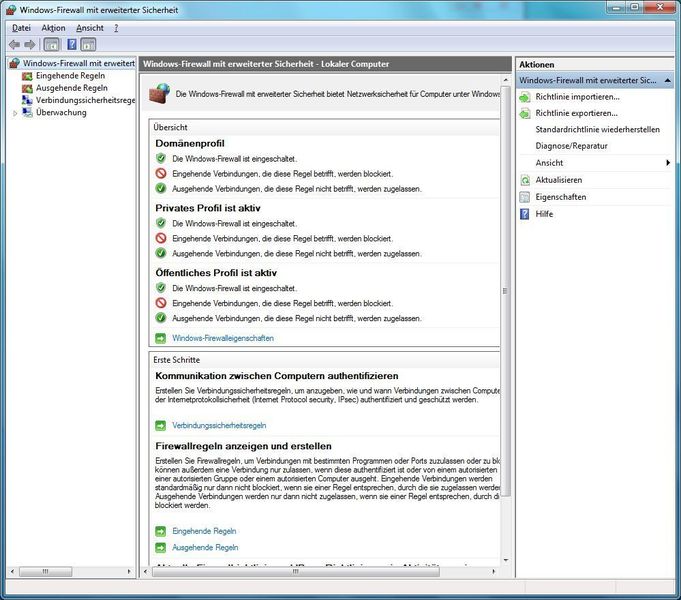Click Verbindungssicherheitsregeln icon in tree
The width and height of the screenshot is (681, 600).
point(27,100)
